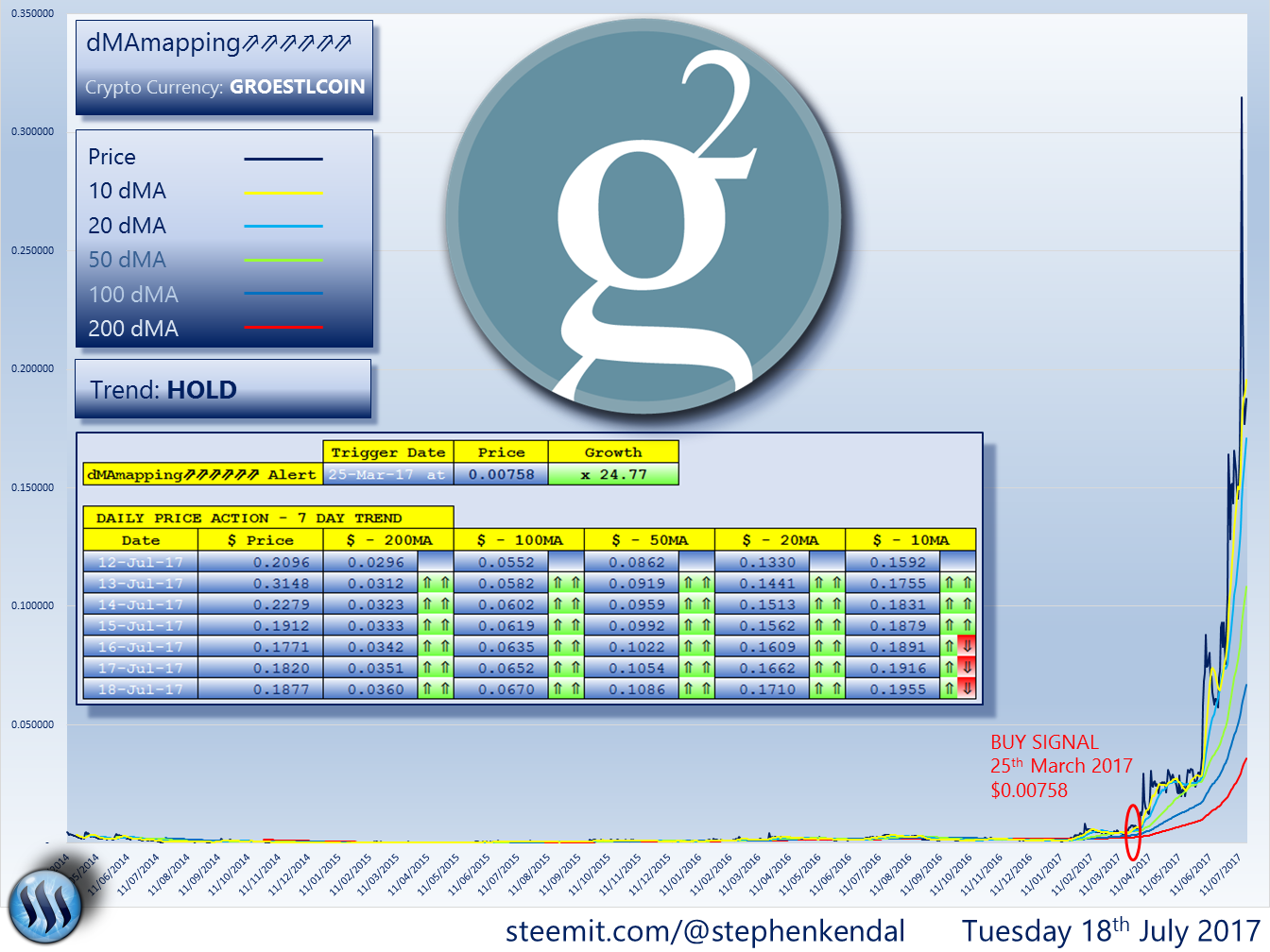Click the dMAmapping title text
This screenshot has height=952, width=1270.
coord(218,42)
